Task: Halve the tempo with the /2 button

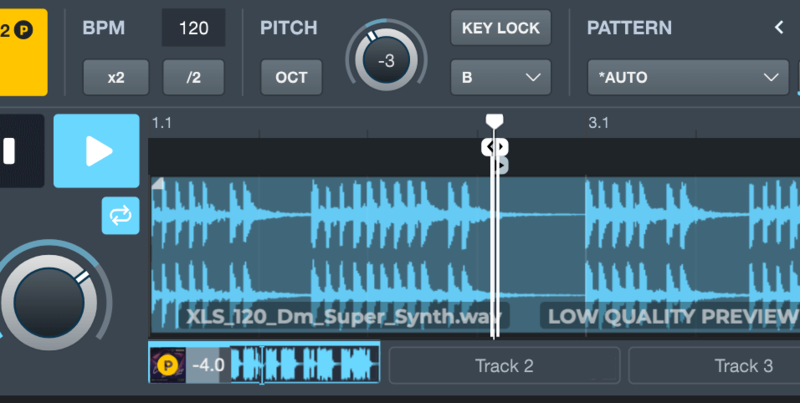Action: [193, 77]
